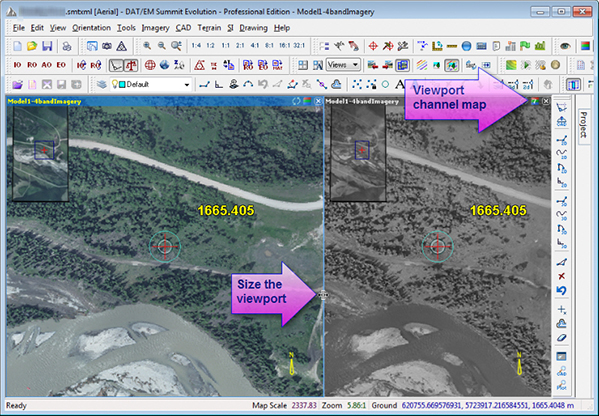
Task: Open the Views dropdown
Action: (x=343, y=65)
